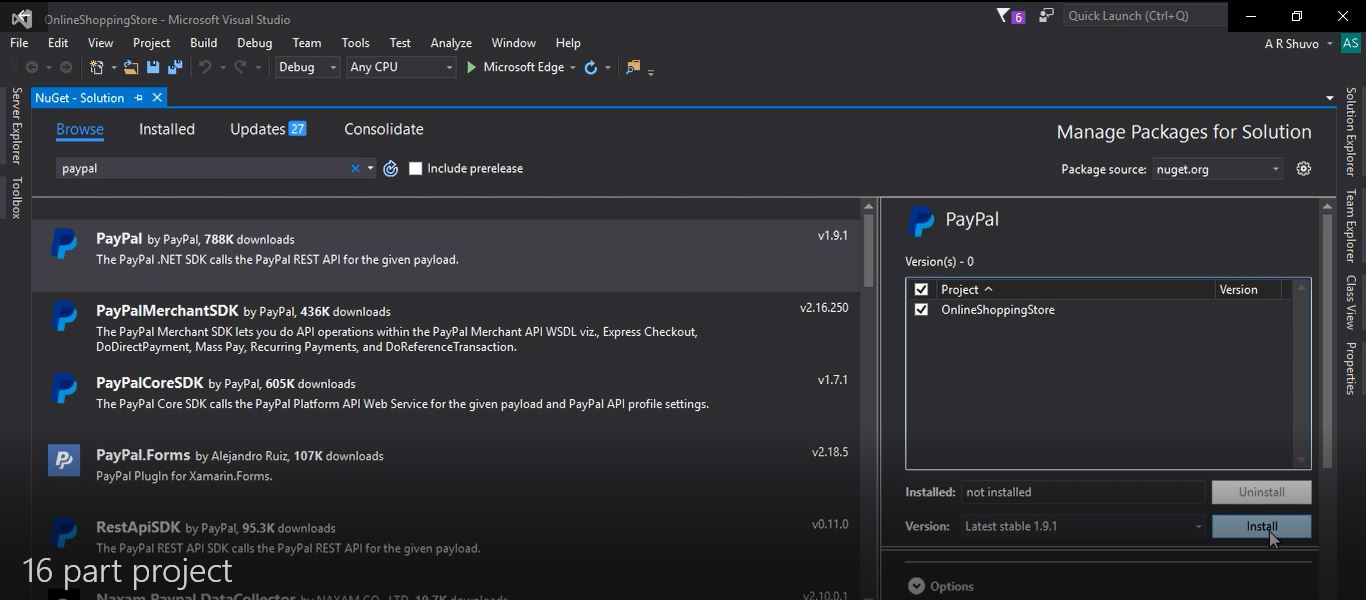Screen dimensions: 1366x600
Task: Clear the paypal search text
Action: click(x=355, y=169)
